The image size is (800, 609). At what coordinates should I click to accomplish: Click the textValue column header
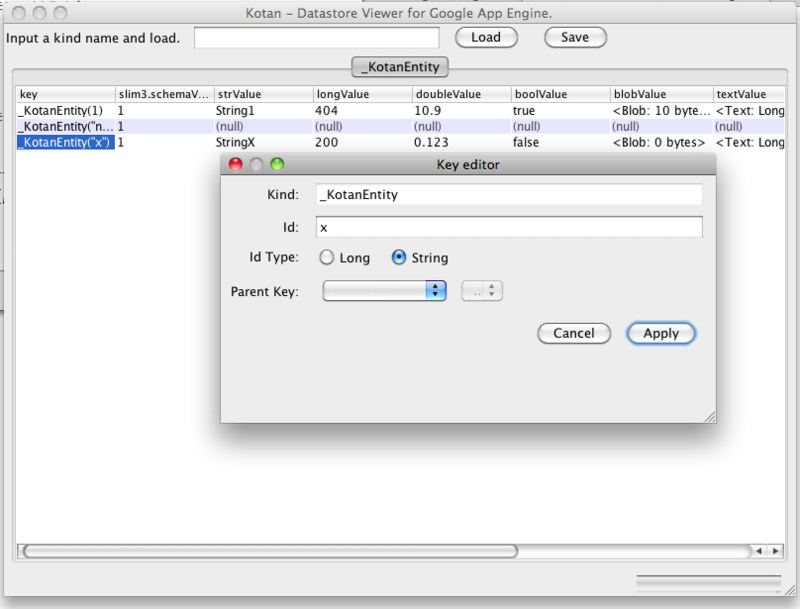748,94
